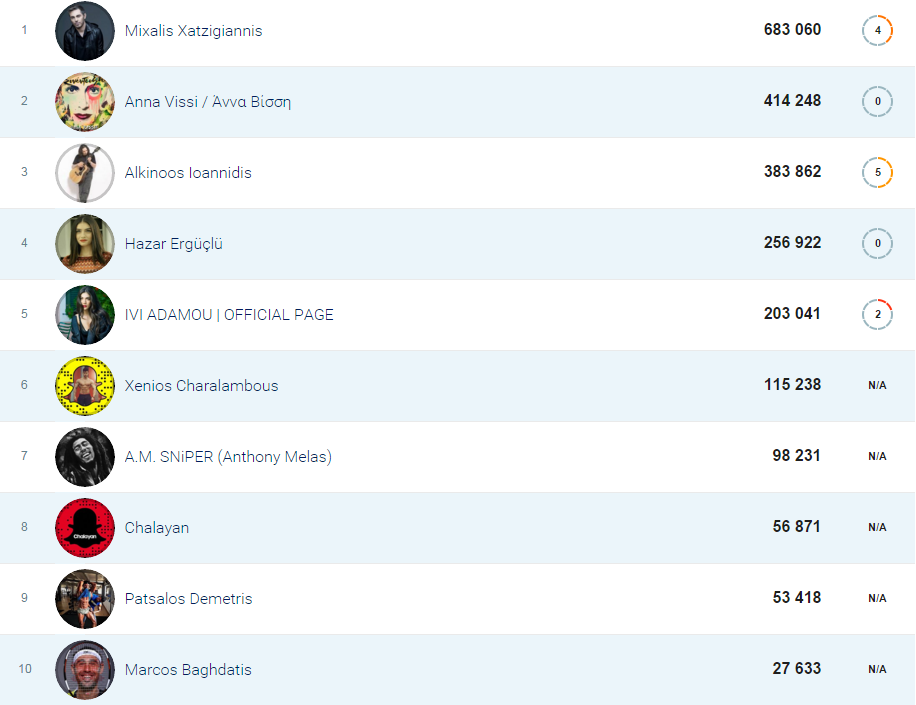Viewport: 916px width, 705px height.
Task: Click the score circle showing 5
Action: point(877,172)
